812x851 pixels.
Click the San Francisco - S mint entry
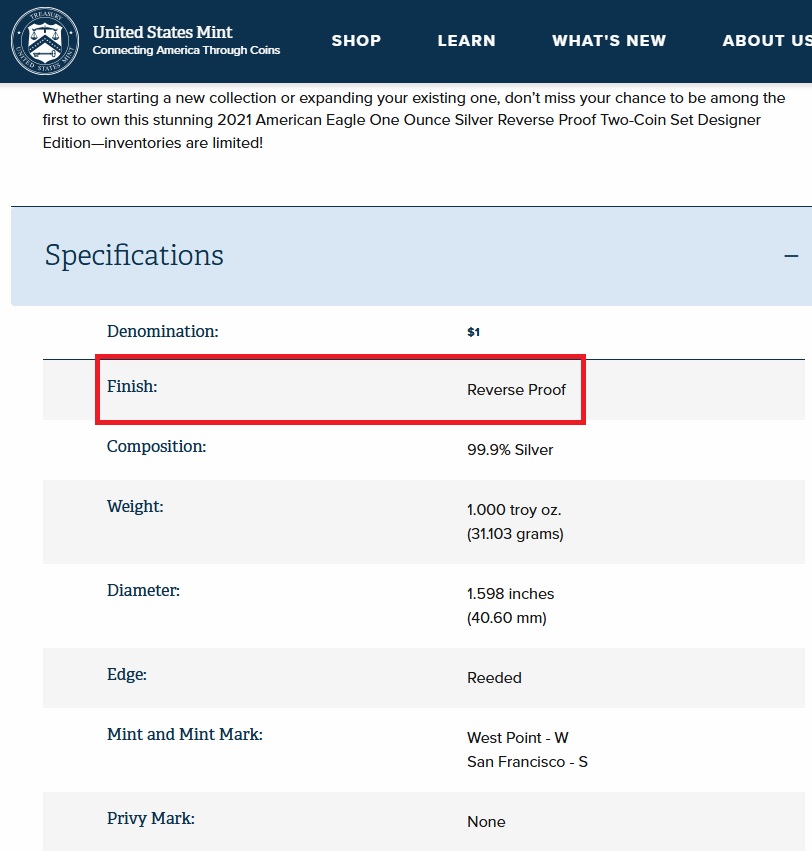pyautogui.click(x=527, y=762)
